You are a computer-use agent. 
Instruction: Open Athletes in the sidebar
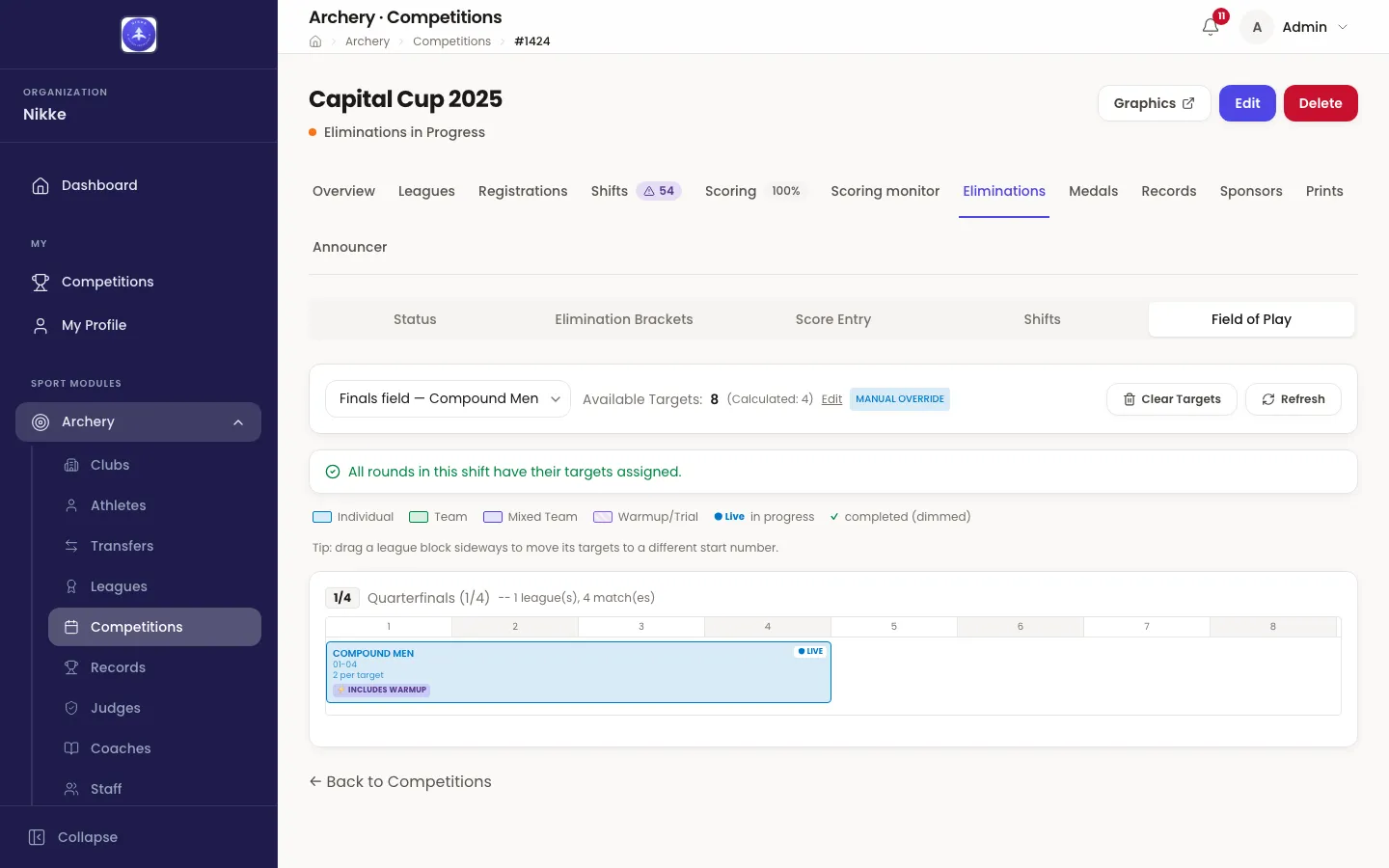click(154, 505)
